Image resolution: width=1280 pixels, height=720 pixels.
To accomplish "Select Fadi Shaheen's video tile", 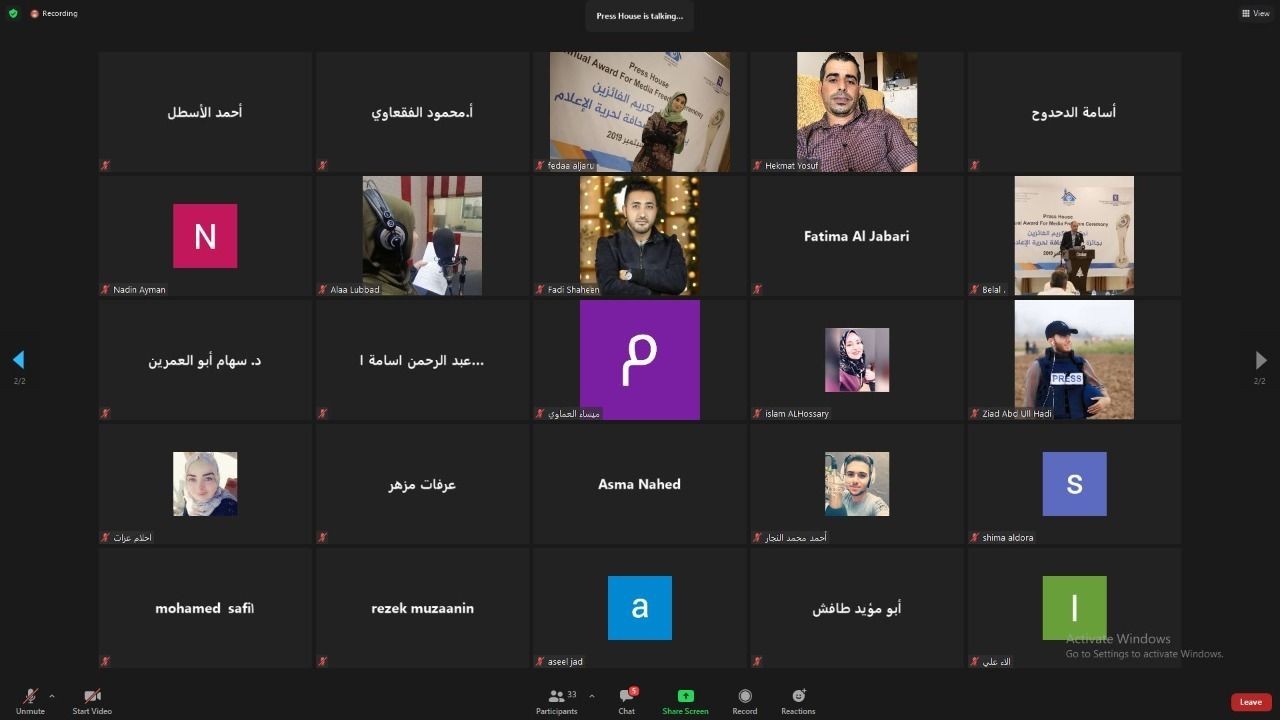I will (x=639, y=236).
